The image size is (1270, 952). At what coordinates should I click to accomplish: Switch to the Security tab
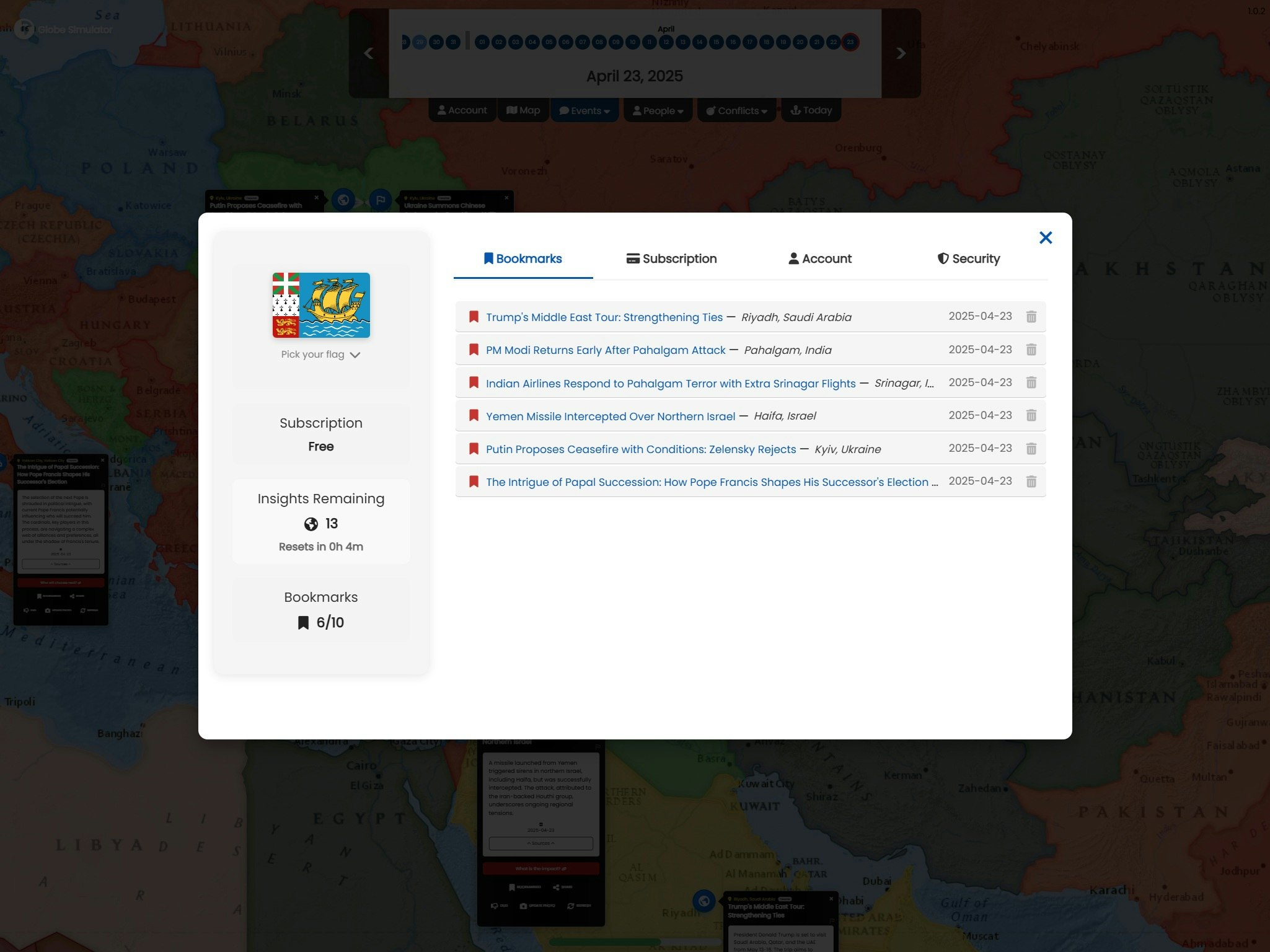point(968,259)
